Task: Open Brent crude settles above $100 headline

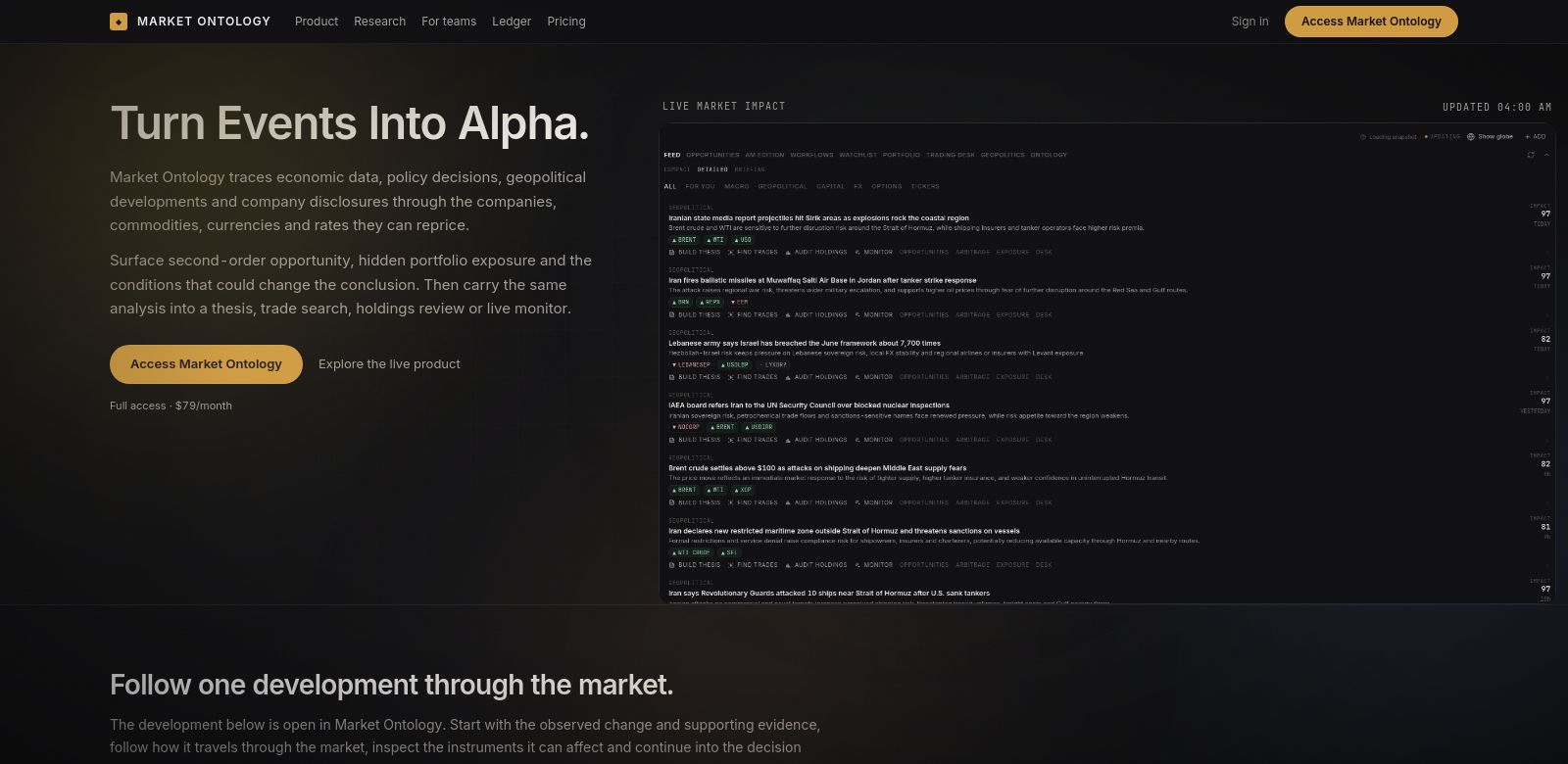Action: point(817,468)
